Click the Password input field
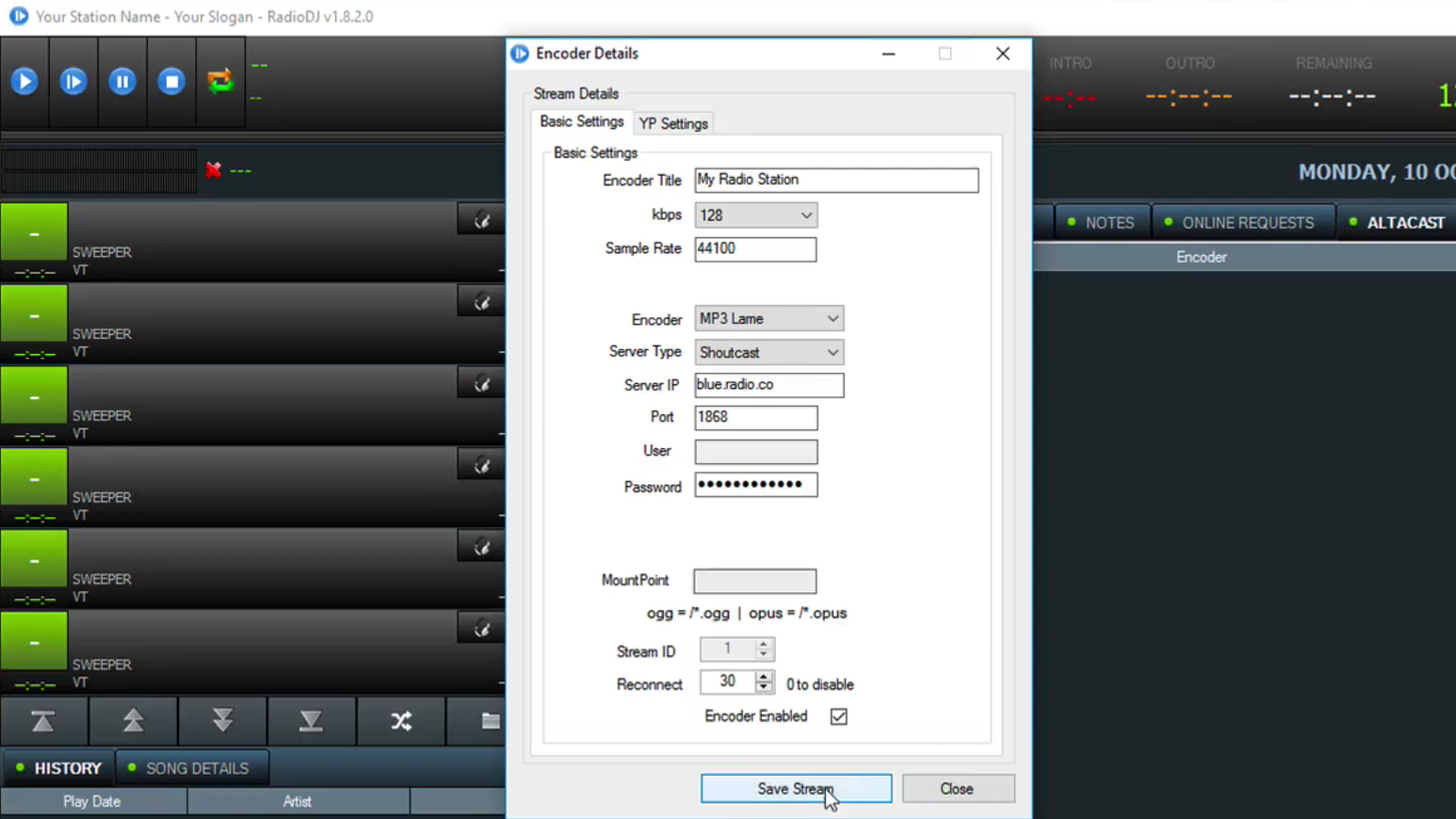Viewport: 1456px width, 819px height. [x=755, y=485]
